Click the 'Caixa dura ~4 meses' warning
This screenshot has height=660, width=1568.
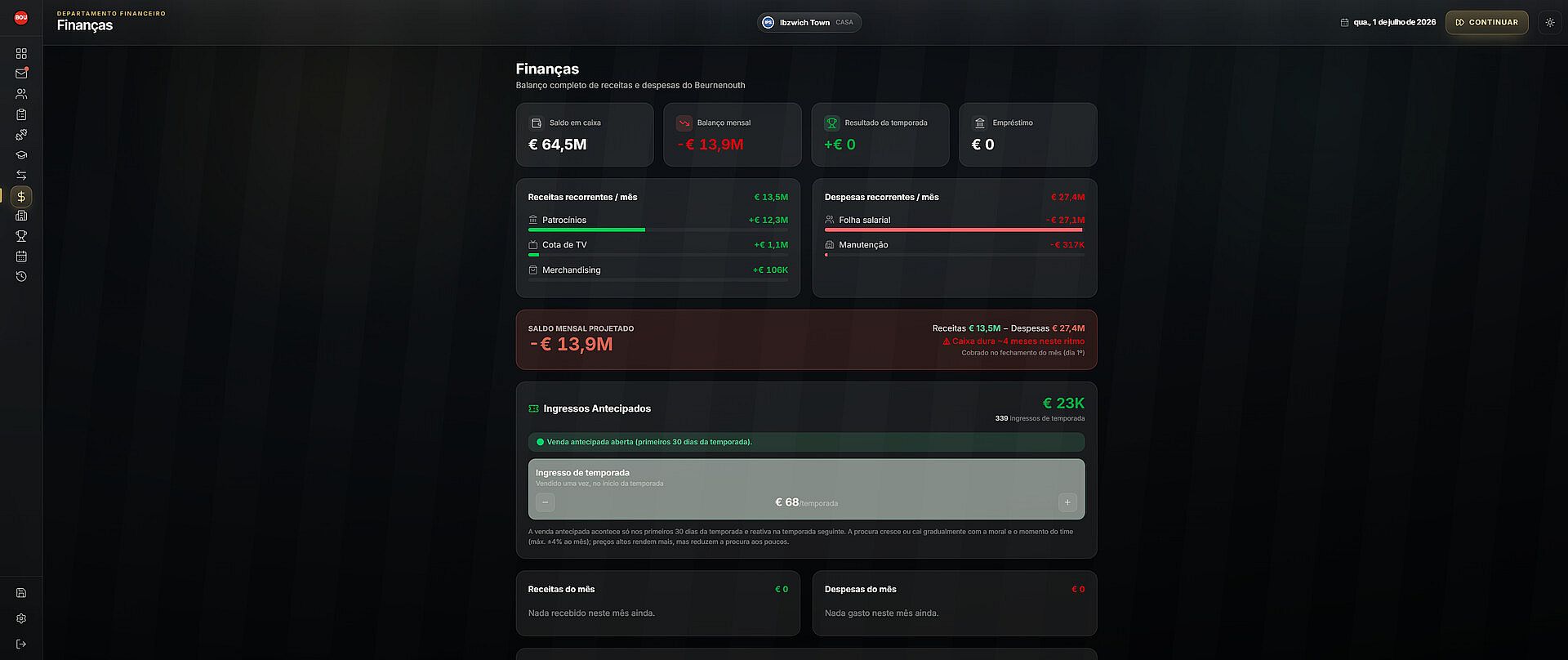1013,341
